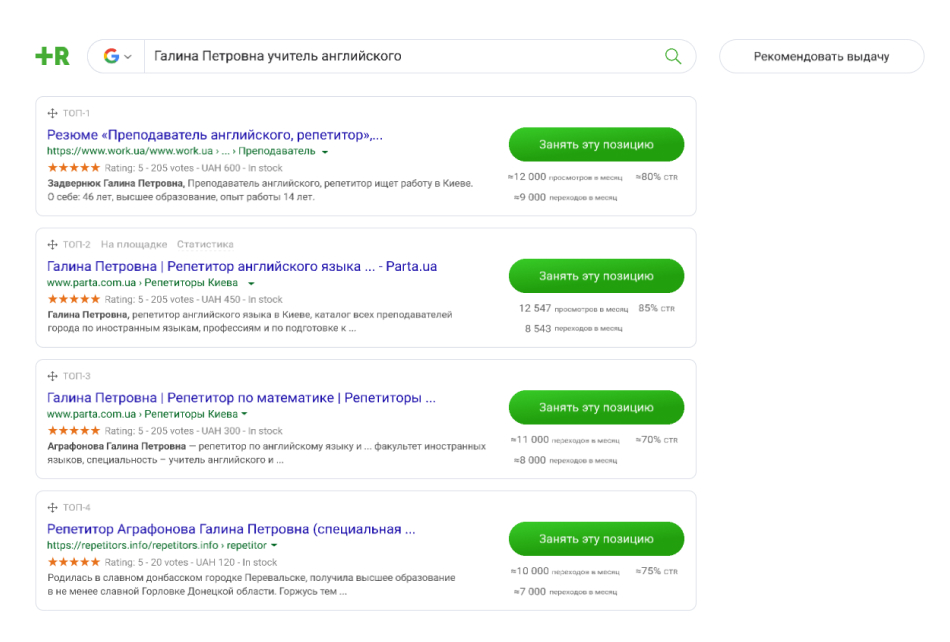The image size is (950, 642).
Task: Expand the repetitors.info URL dropdown arrow
Action: coord(274,546)
